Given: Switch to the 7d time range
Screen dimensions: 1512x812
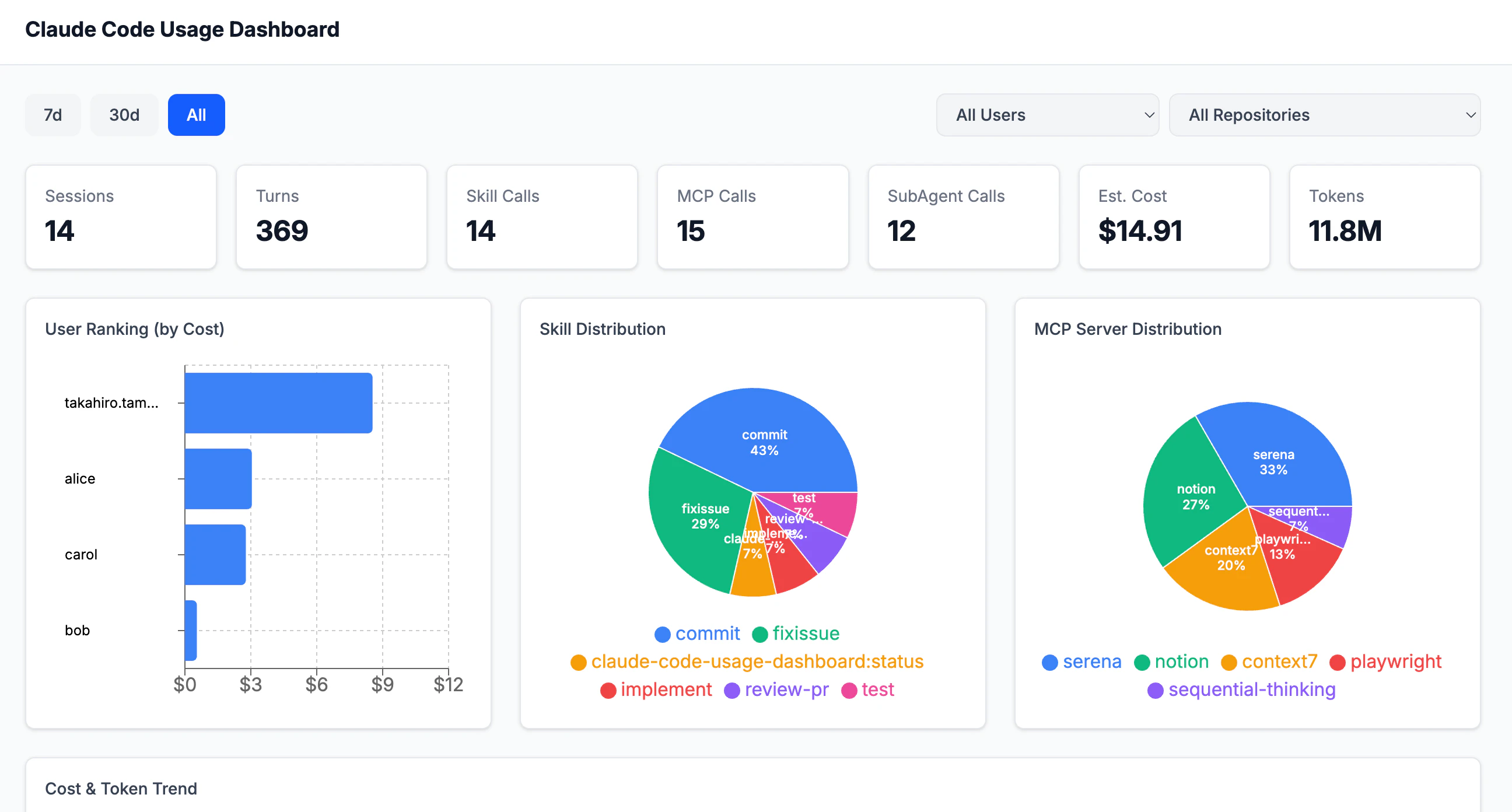Looking at the screenshot, I should point(52,114).
